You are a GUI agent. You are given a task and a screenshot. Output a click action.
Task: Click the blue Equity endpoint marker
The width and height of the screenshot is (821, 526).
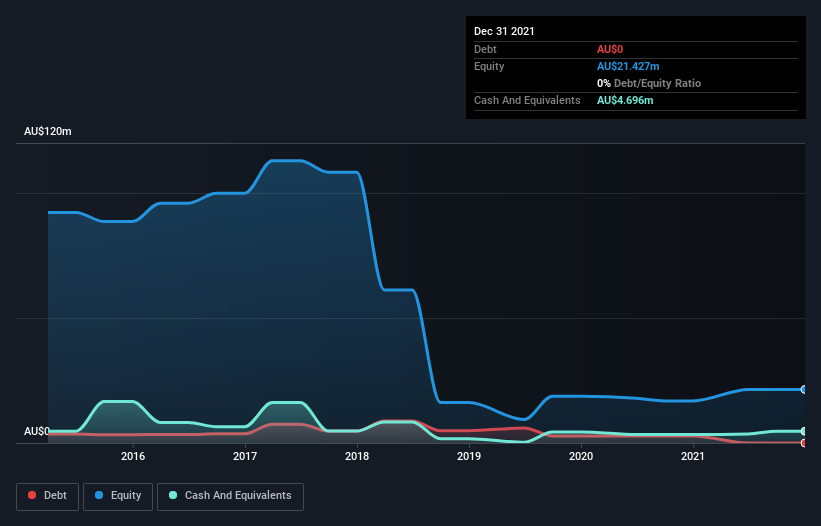coord(804,389)
